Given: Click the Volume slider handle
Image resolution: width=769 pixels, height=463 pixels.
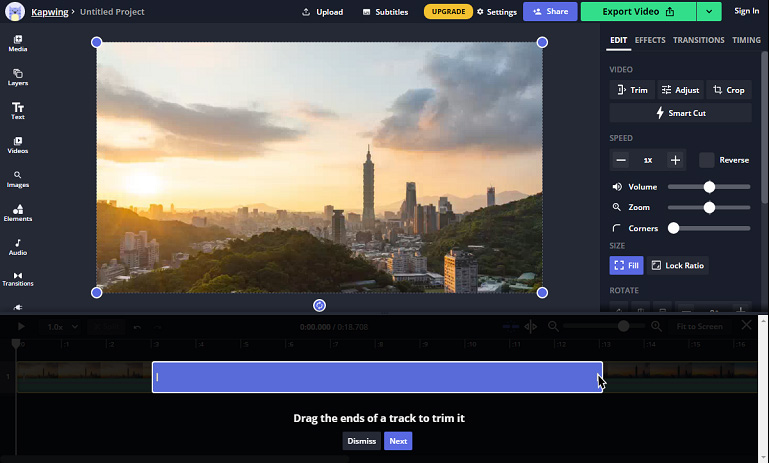Looking at the screenshot, I should coord(709,187).
